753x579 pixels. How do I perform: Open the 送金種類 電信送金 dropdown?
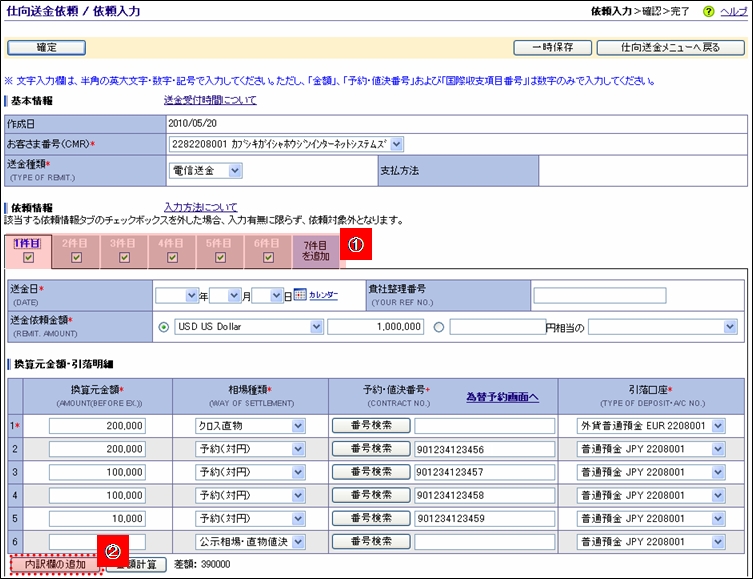pos(206,170)
